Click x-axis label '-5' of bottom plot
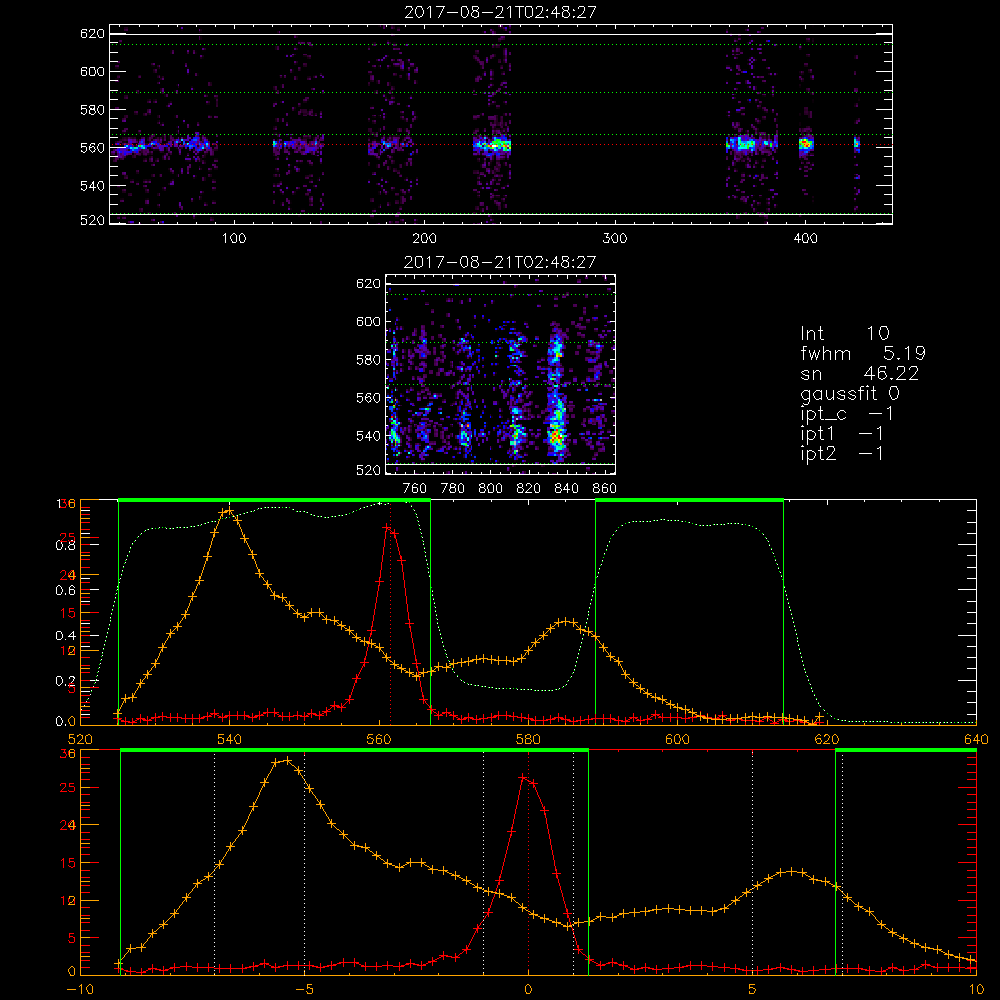This screenshot has height=1000, width=1000. (x=304, y=990)
